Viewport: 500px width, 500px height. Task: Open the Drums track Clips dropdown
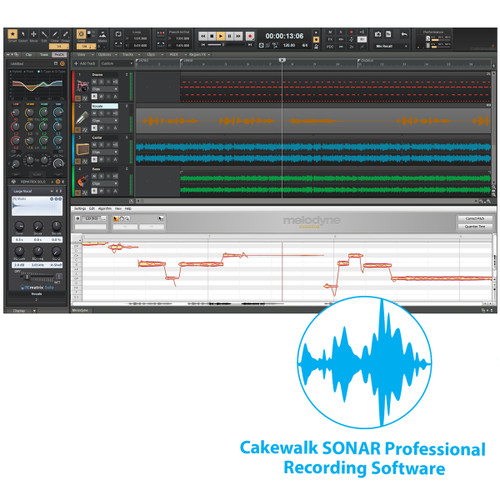(x=105, y=89)
